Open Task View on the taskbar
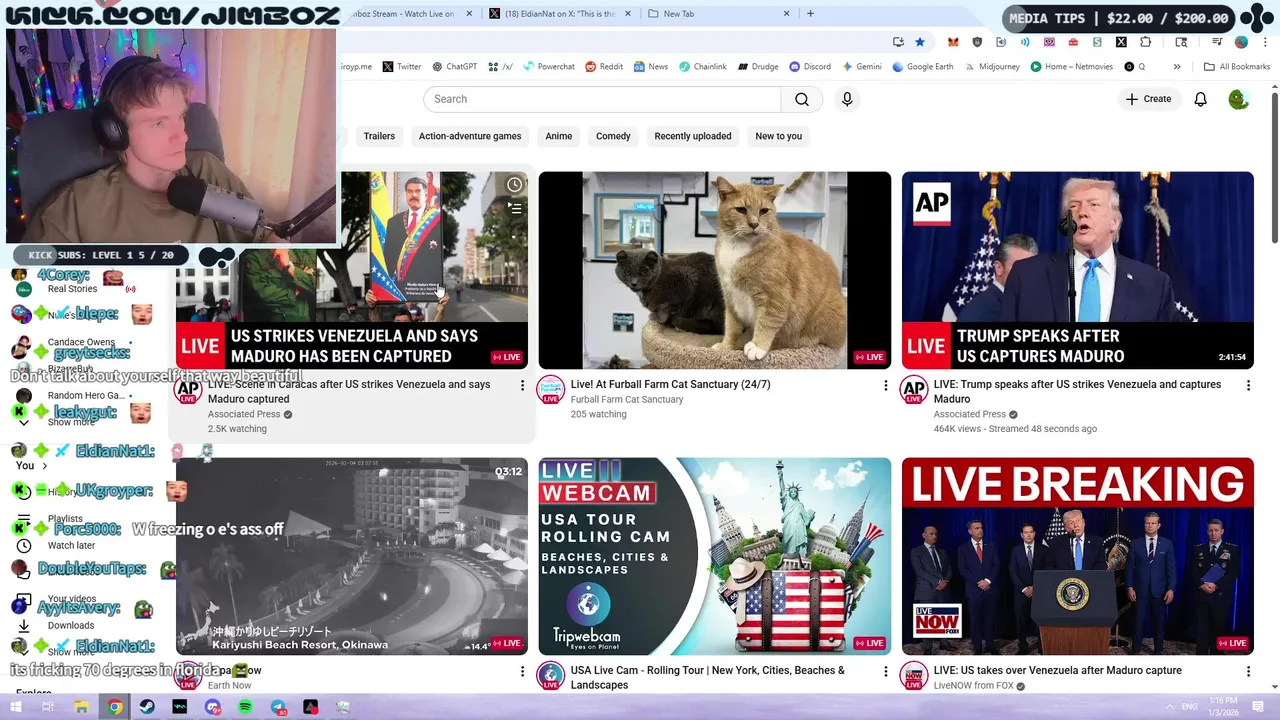This screenshot has height=720, width=1280. click(x=48, y=707)
